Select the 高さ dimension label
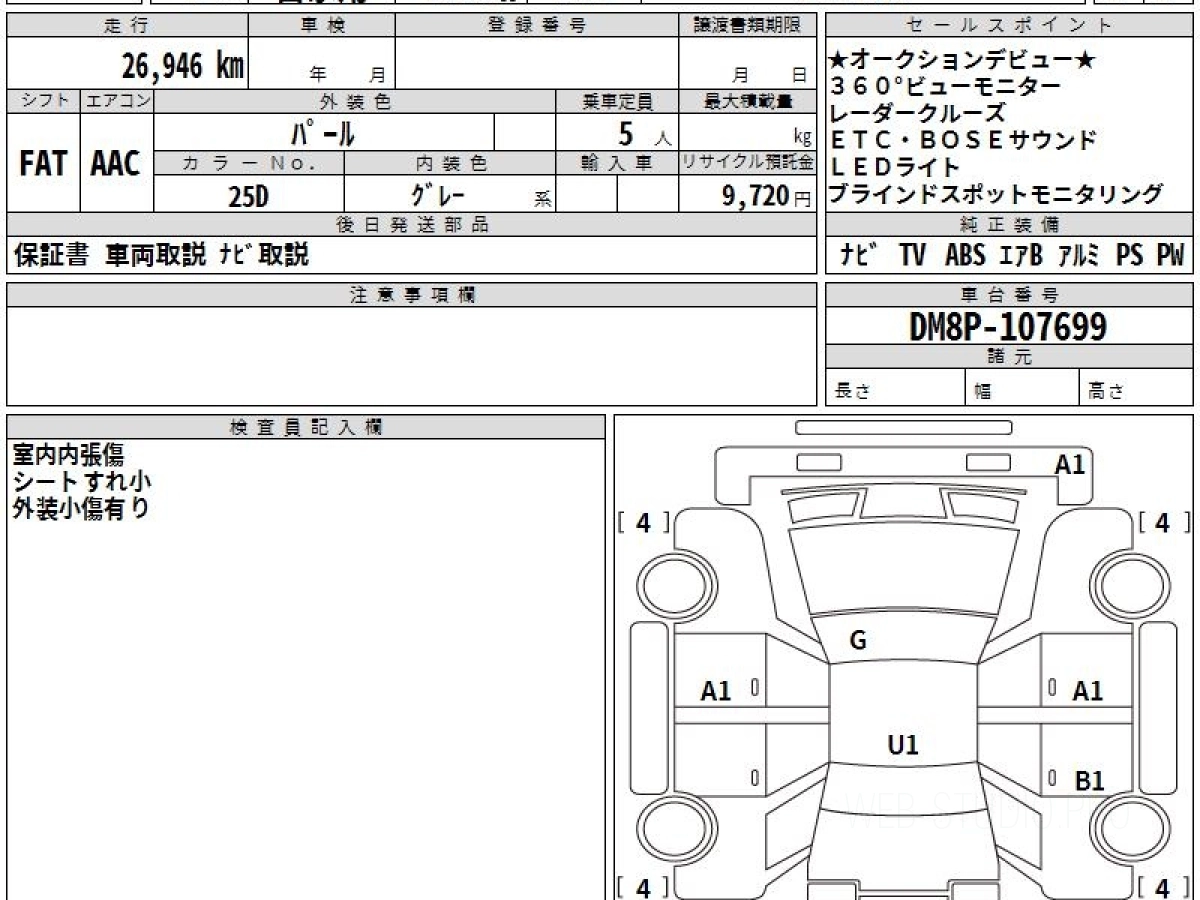The height and width of the screenshot is (900, 1200). [x=1107, y=392]
